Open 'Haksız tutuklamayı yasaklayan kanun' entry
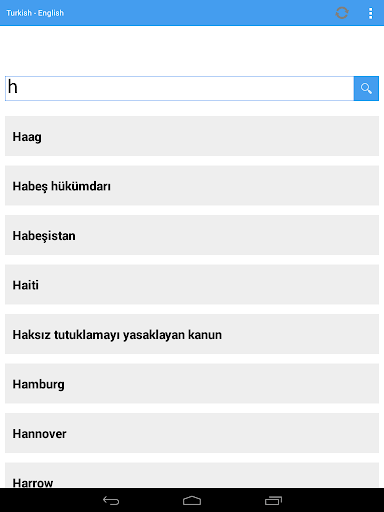This screenshot has width=384, height=512. click(192, 334)
